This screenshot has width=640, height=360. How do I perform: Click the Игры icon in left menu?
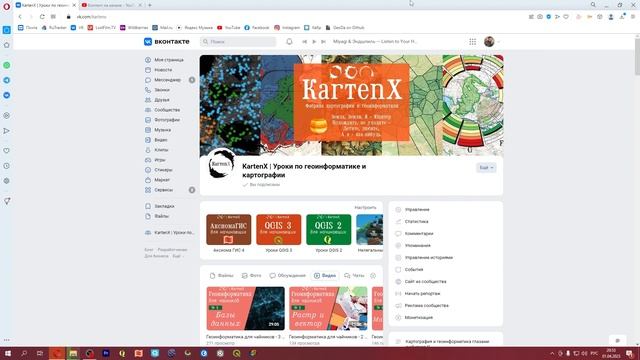[x=148, y=160]
